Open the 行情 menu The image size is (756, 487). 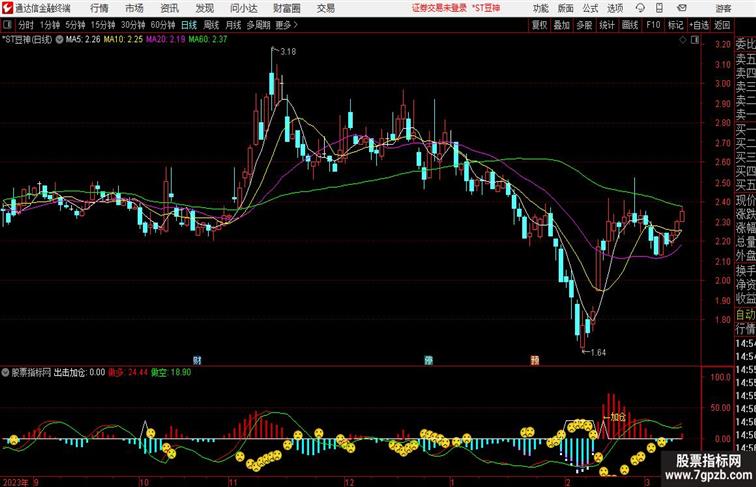pyautogui.click(x=99, y=8)
